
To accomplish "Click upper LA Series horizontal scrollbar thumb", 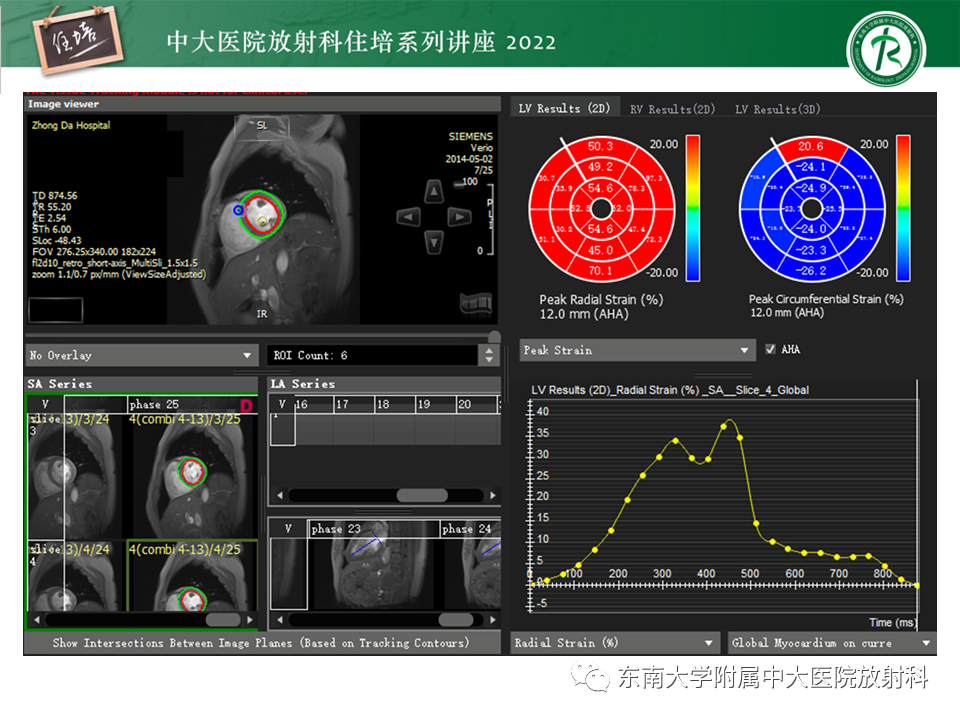I will (422, 495).
